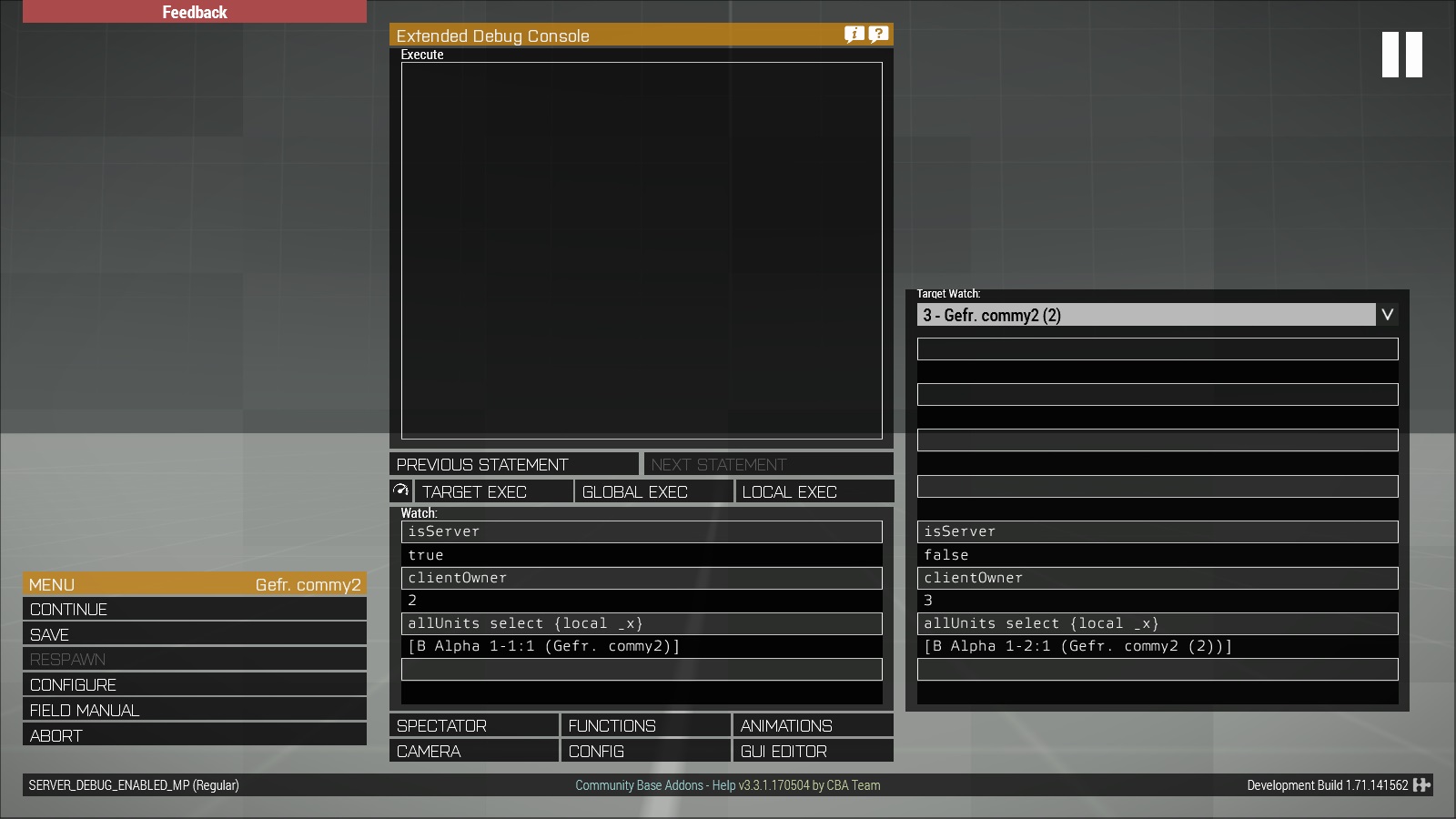Choose Abort in the pause menu

click(x=195, y=735)
